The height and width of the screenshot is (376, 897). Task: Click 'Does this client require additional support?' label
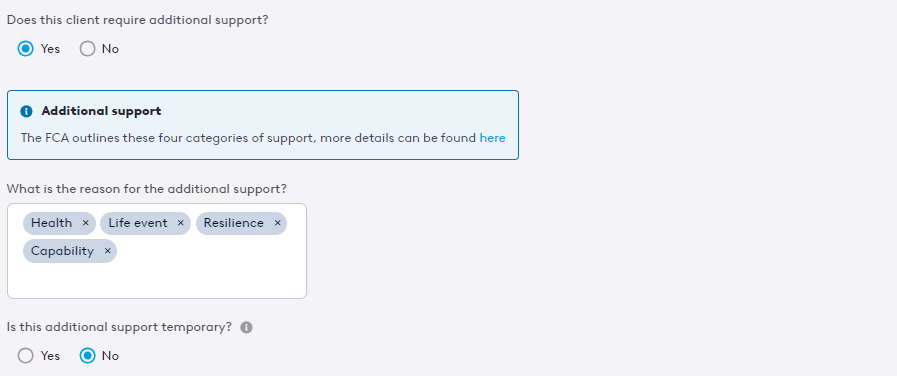137,20
